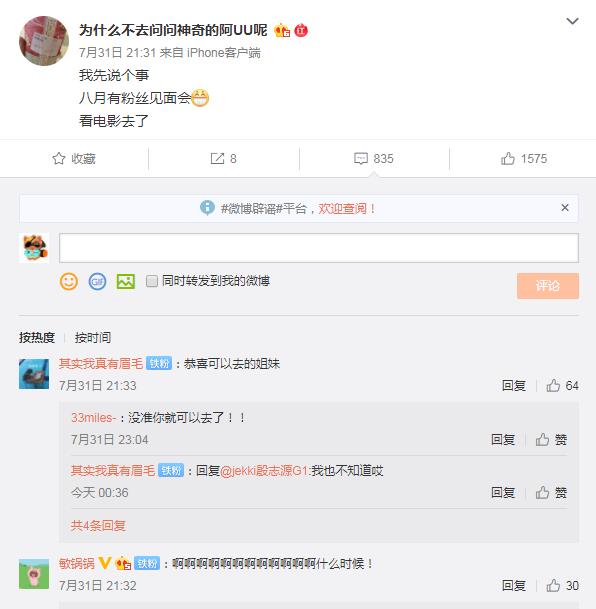Screen dimensions: 596x609
Task: Follow the 欢迎查阅 link in banner
Action: click(342, 209)
